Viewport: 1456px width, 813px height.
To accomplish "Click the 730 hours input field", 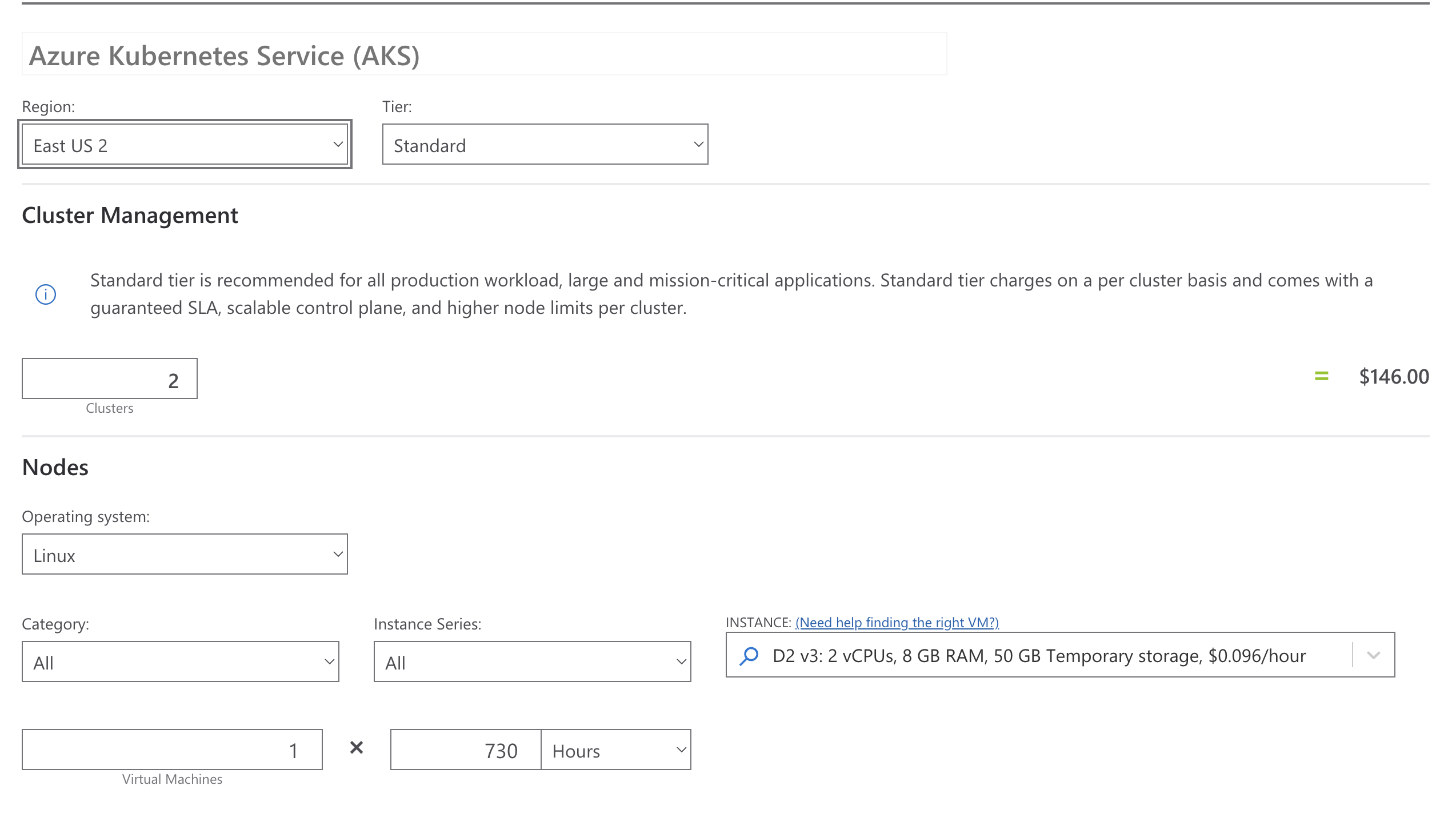I will [466, 750].
